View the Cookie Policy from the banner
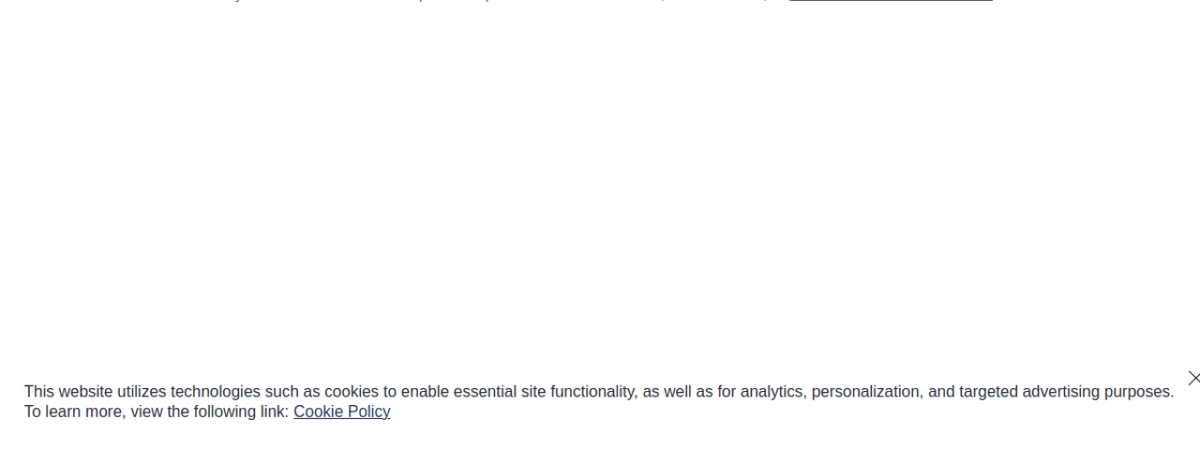The image size is (1200, 450). click(341, 411)
